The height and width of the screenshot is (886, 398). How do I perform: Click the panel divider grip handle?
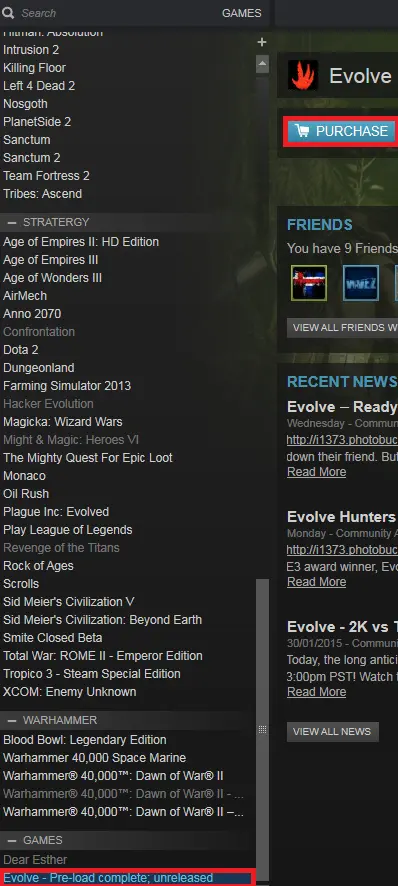pyautogui.click(x=262, y=729)
